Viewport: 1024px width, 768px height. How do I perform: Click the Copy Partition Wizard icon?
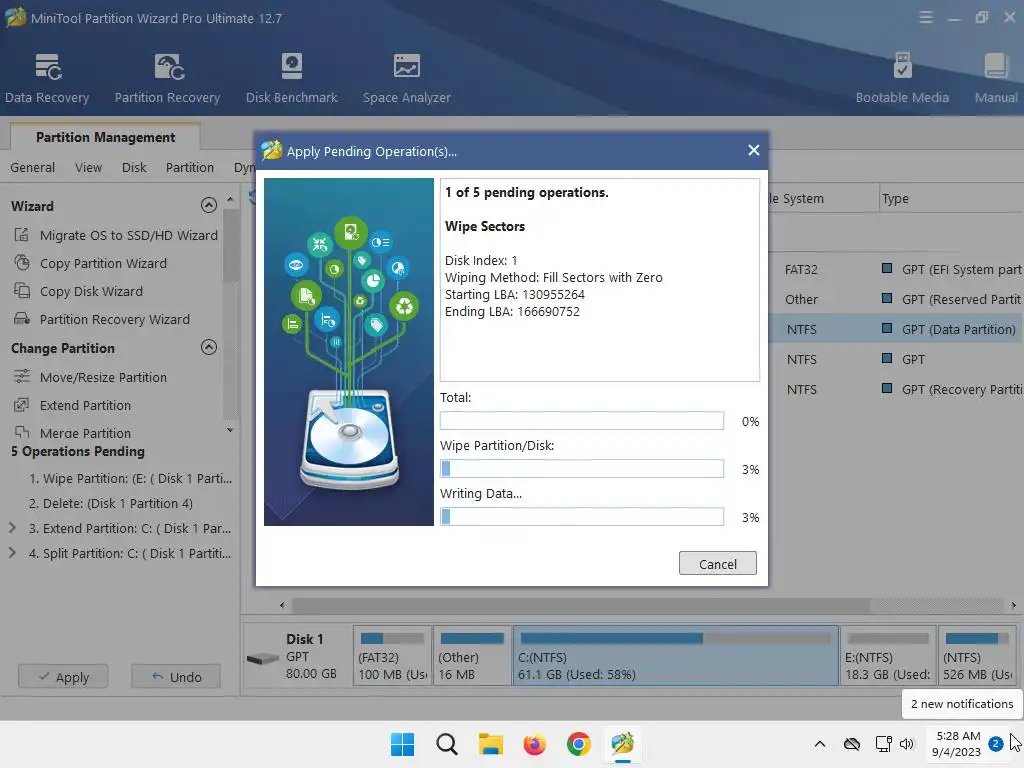pos(22,263)
